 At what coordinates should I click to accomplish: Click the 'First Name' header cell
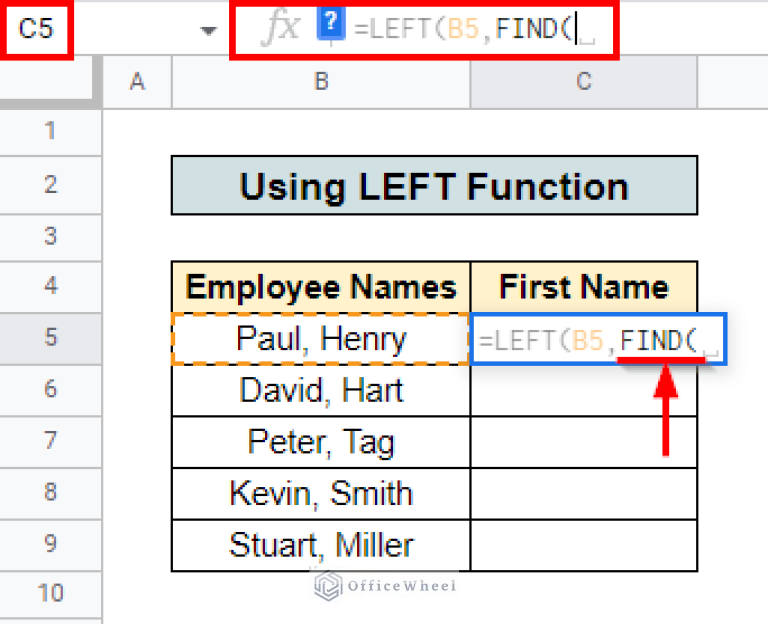click(584, 288)
